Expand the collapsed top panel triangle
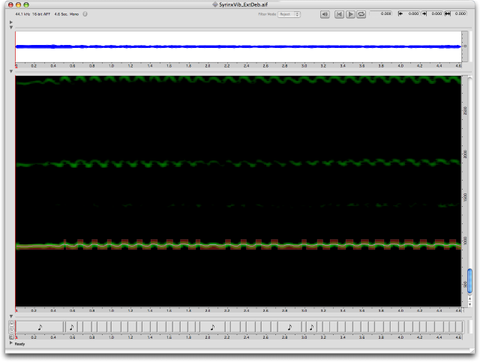 (11, 22)
